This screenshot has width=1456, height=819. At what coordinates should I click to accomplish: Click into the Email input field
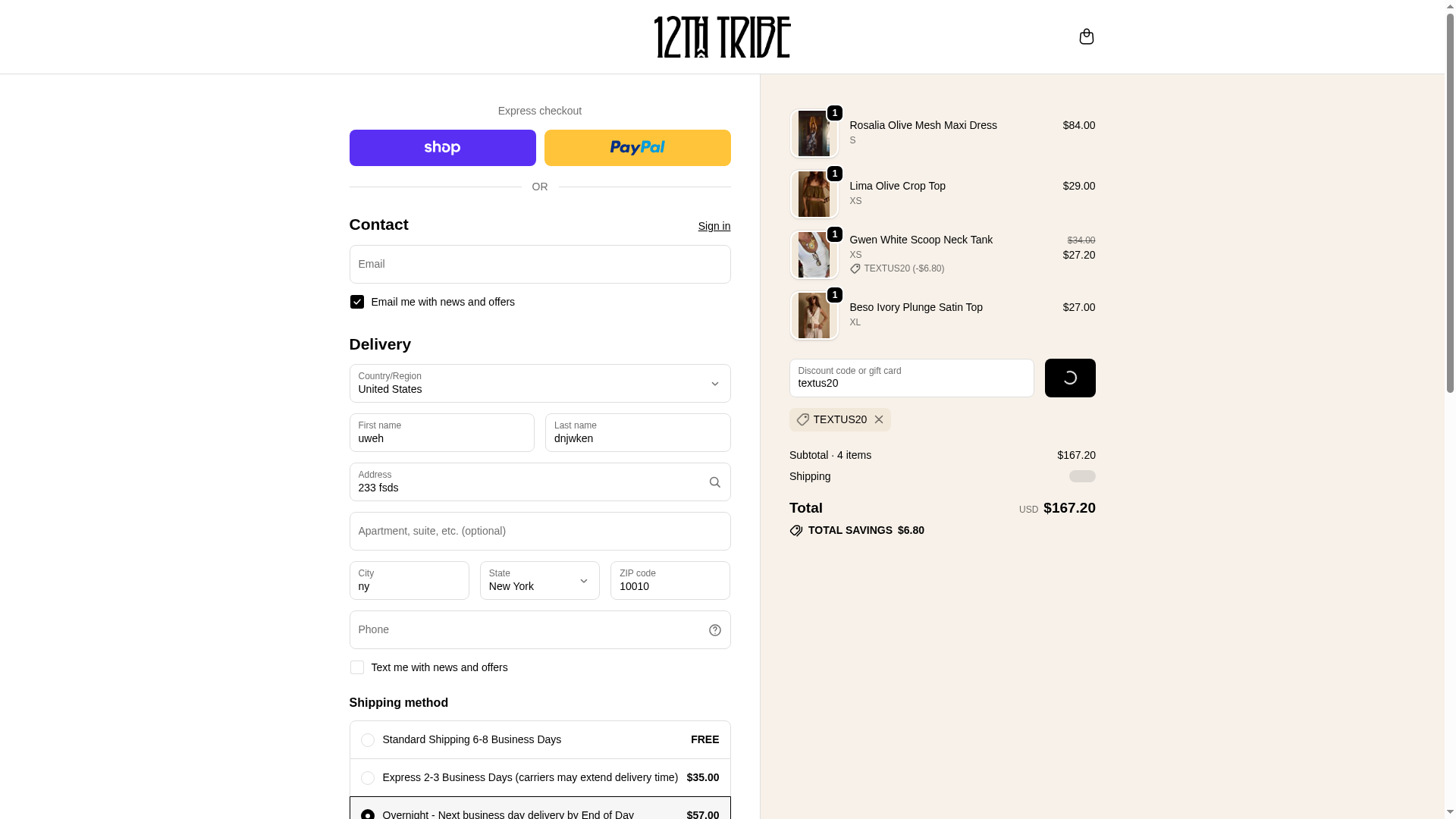pos(540,264)
